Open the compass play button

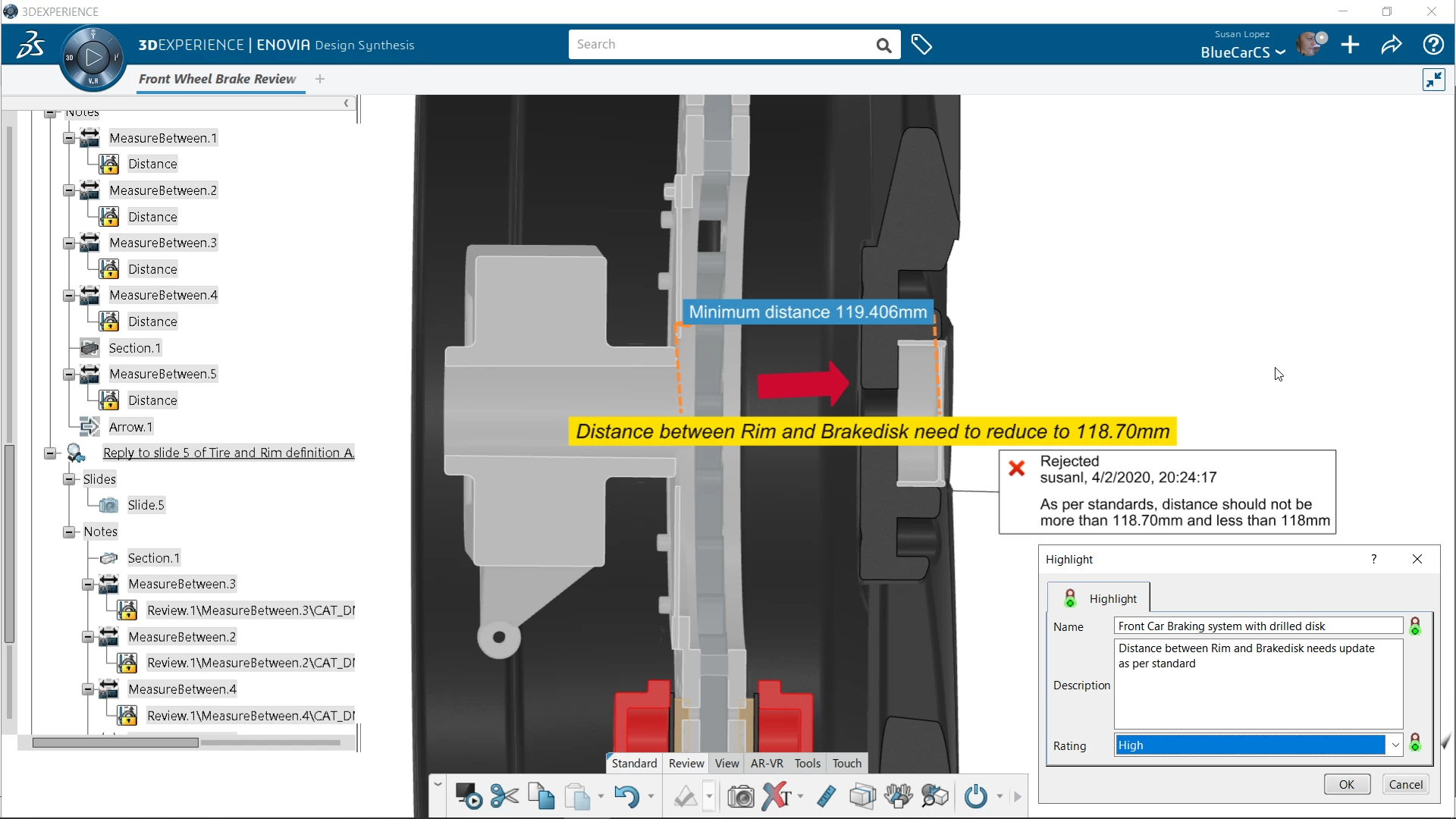point(93,58)
